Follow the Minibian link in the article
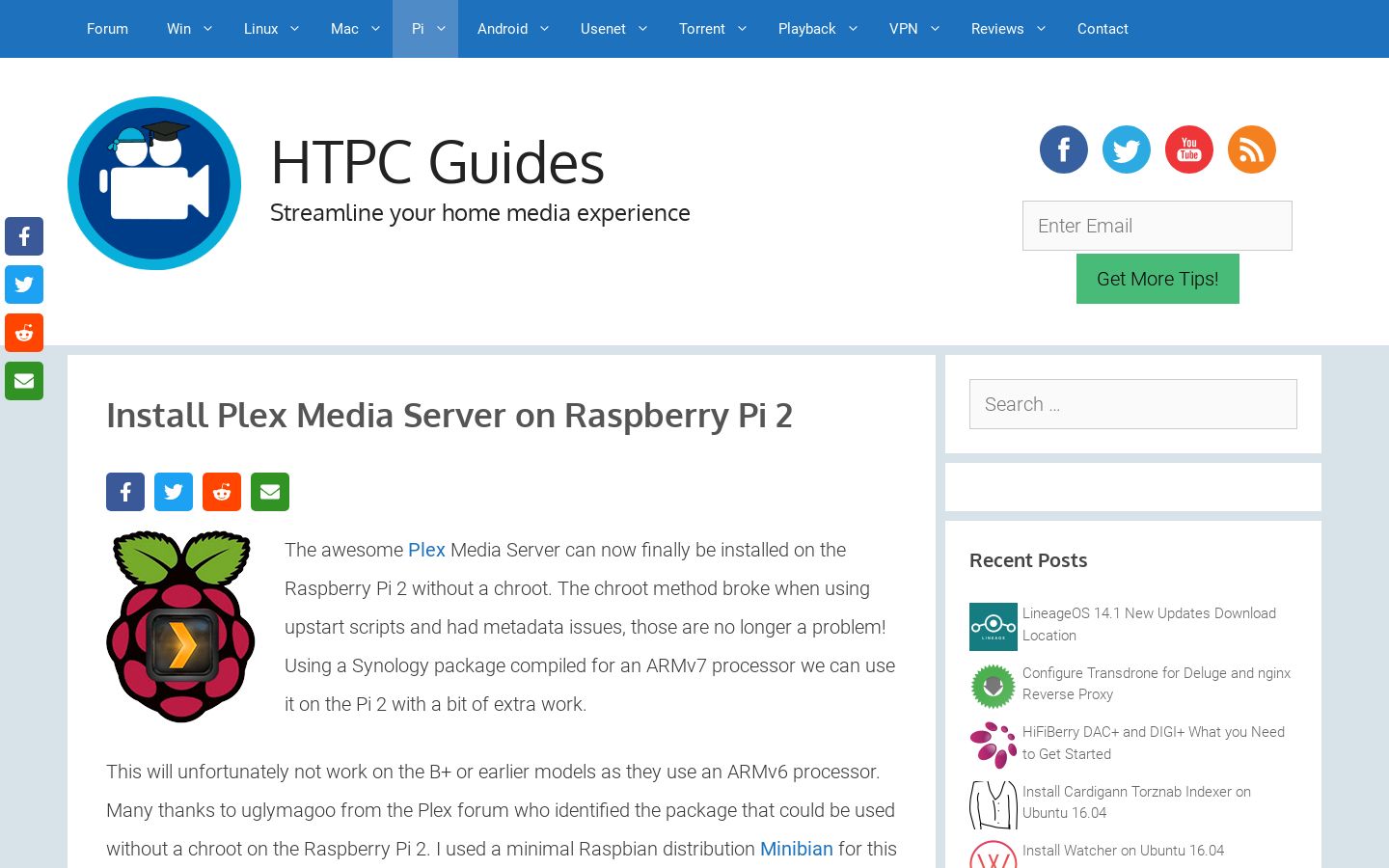 (x=796, y=849)
